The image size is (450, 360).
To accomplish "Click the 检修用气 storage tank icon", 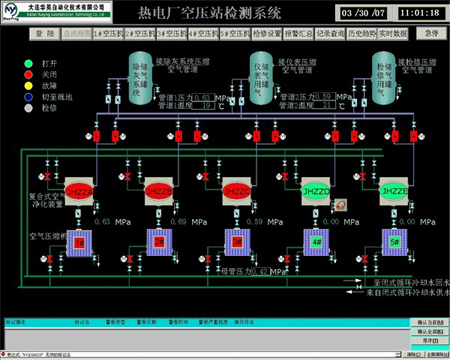I will tap(384, 78).
